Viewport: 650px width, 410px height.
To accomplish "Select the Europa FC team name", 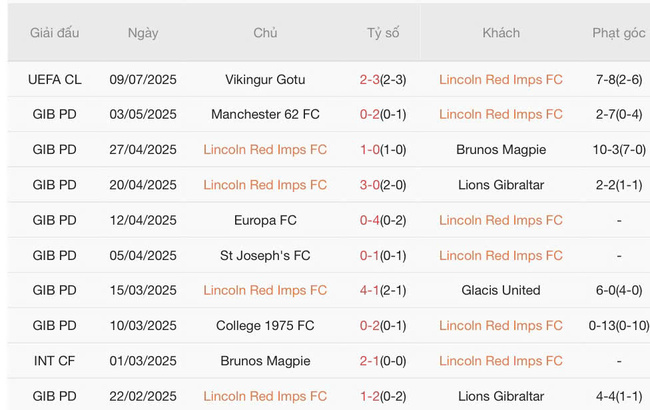I will point(265,220).
